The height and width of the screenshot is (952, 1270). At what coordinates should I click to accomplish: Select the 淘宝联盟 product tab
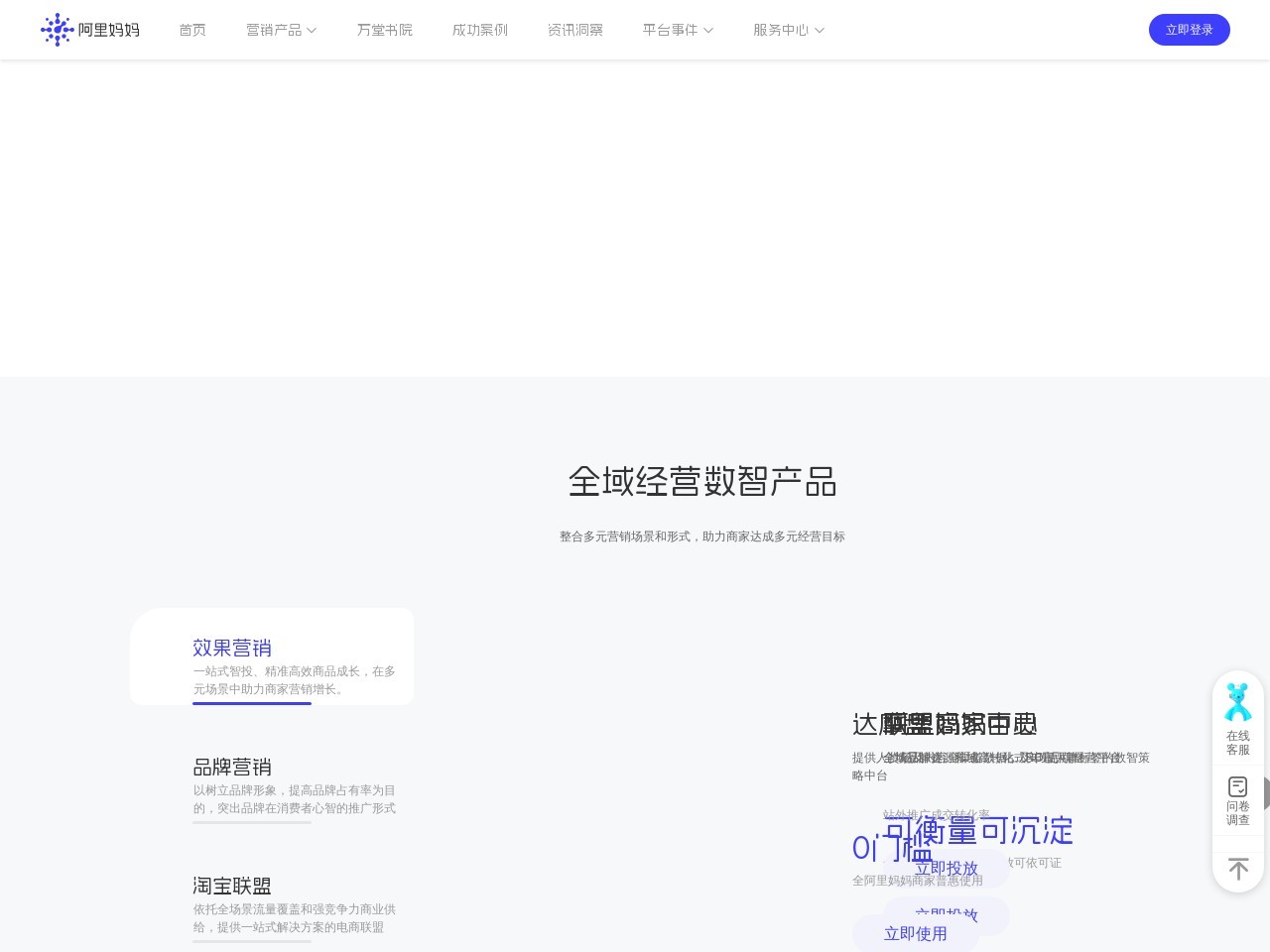click(232, 886)
